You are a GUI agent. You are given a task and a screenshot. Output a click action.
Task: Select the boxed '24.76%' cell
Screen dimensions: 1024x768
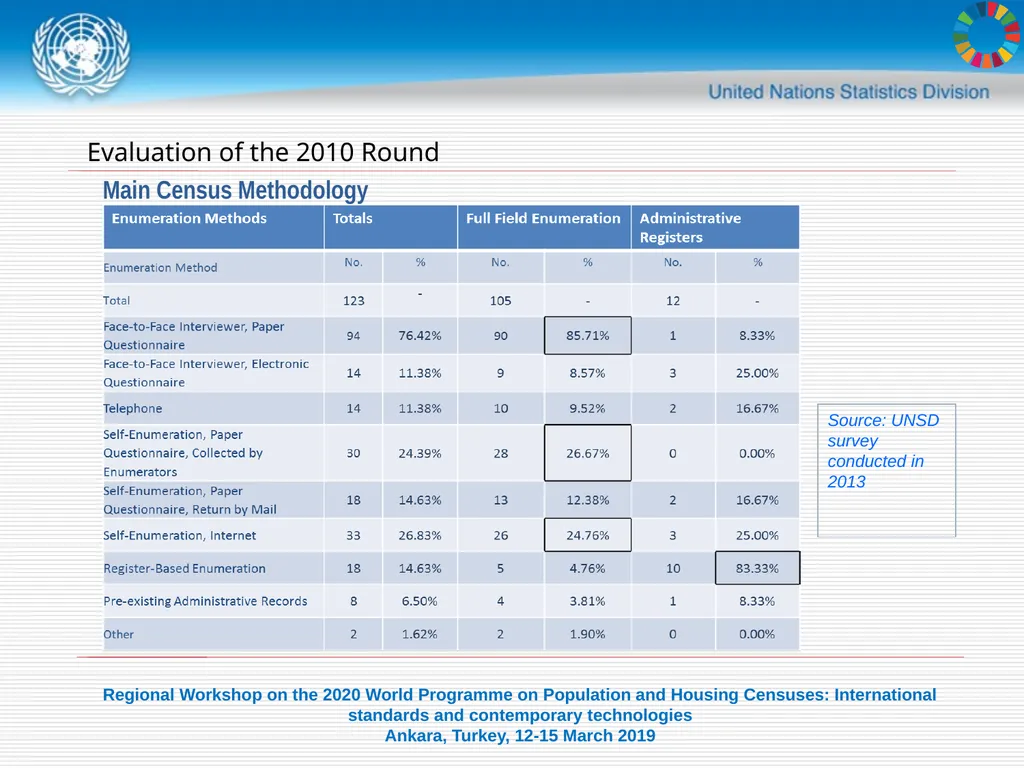pos(588,535)
